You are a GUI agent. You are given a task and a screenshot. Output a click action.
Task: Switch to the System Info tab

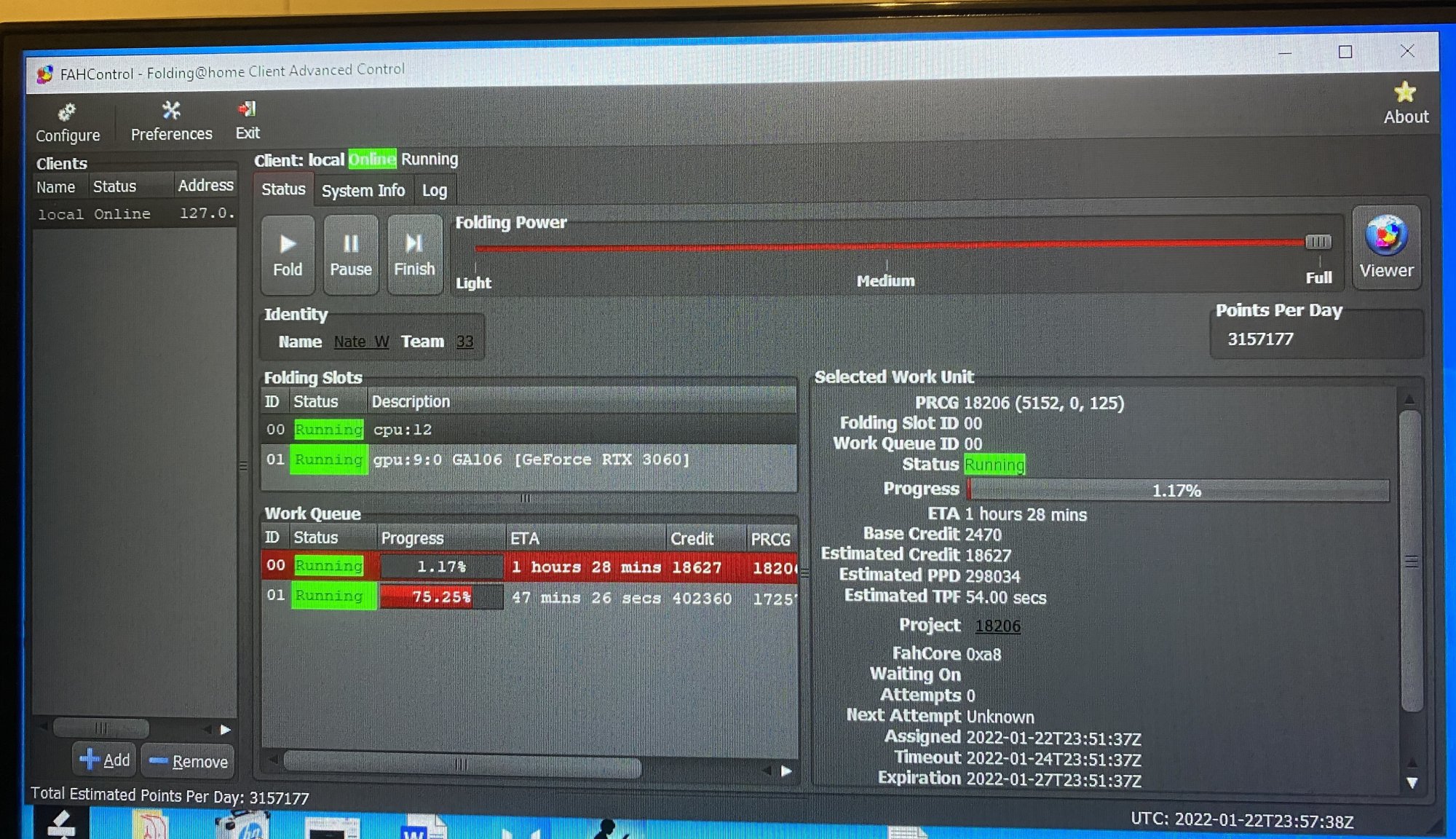coord(363,191)
